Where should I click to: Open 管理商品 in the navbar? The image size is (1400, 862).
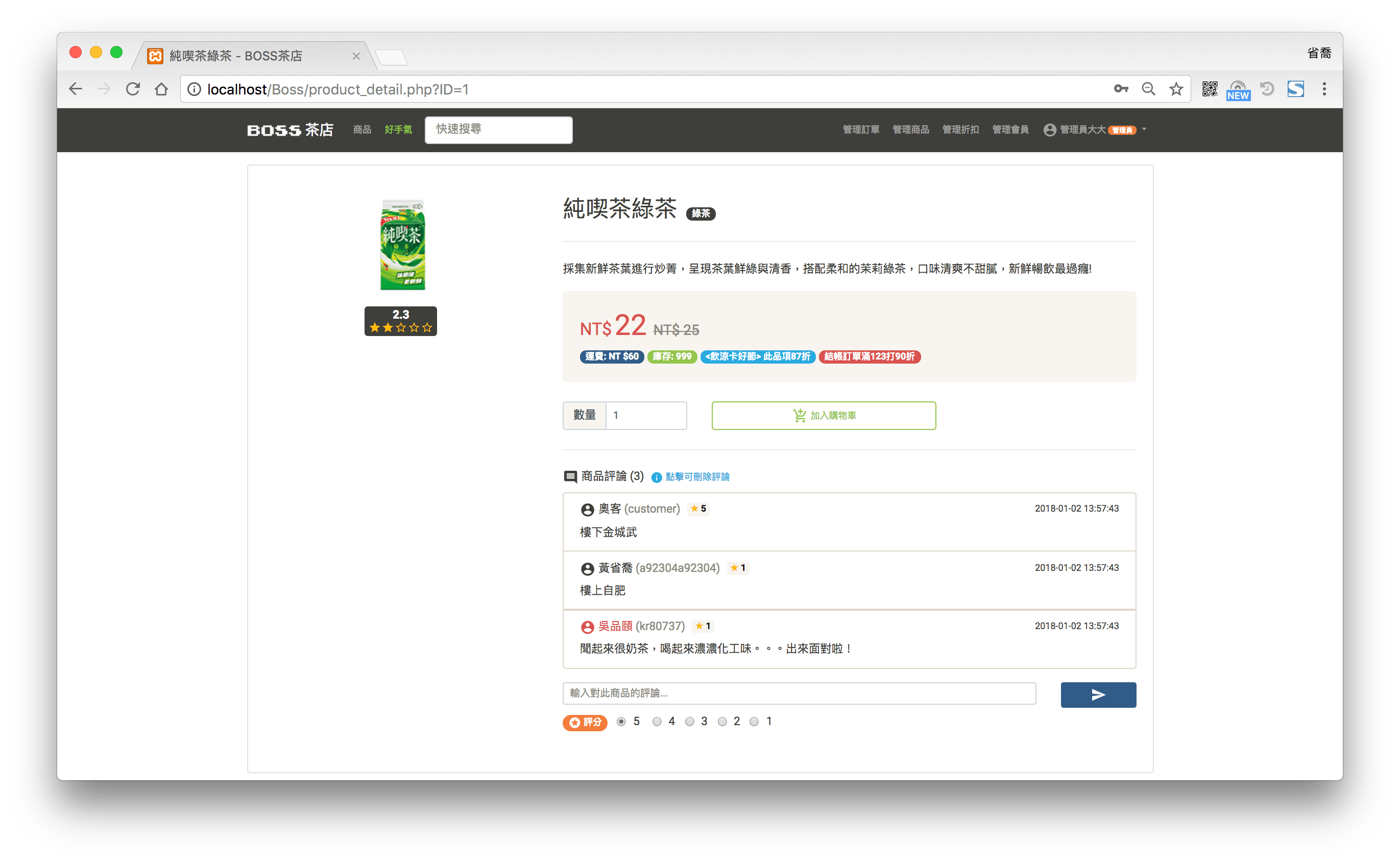pyautogui.click(x=910, y=130)
